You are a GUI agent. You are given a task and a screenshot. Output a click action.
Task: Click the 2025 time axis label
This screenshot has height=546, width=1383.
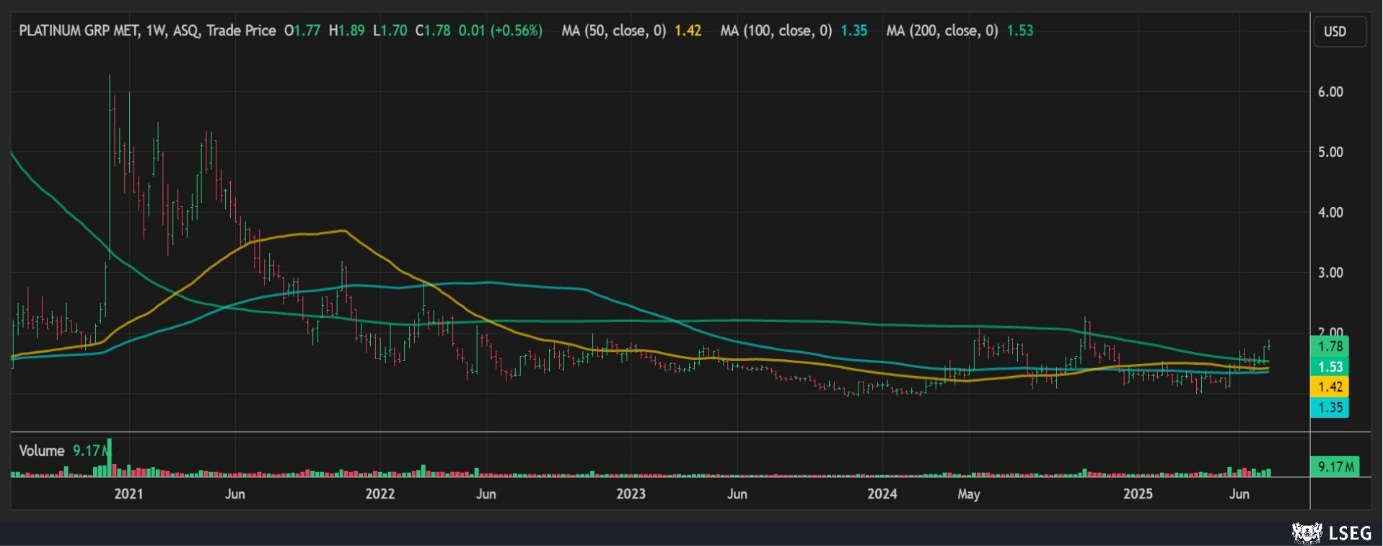point(1138,494)
